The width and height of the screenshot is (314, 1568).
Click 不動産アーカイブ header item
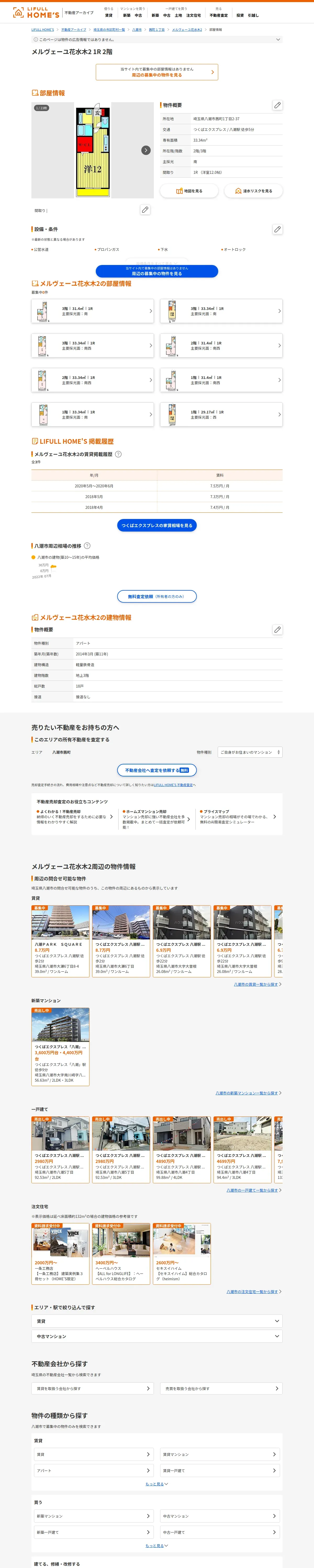click(79, 13)
